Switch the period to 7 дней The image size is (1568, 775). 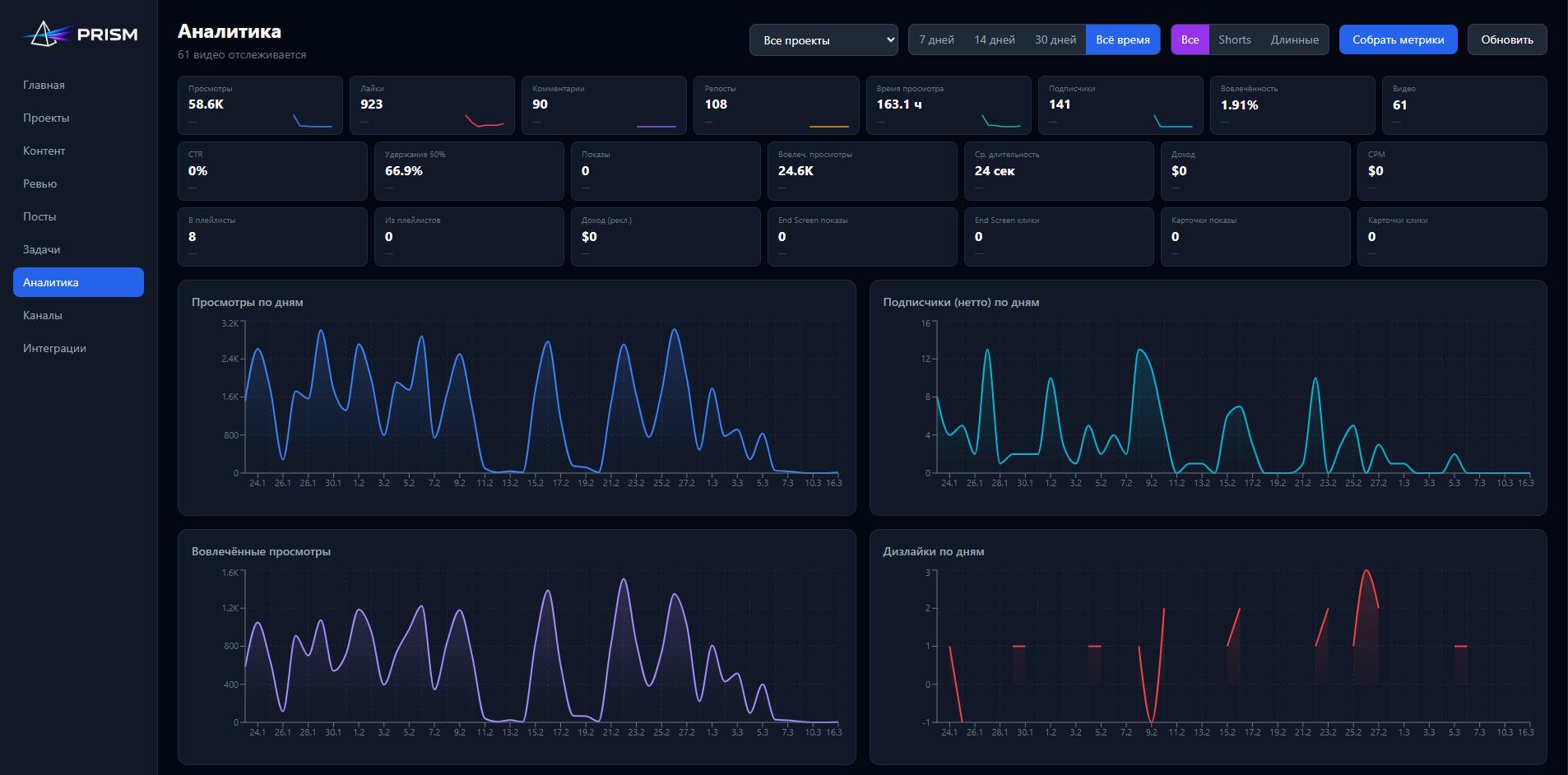pyautogui.click(x=936, y=39)
